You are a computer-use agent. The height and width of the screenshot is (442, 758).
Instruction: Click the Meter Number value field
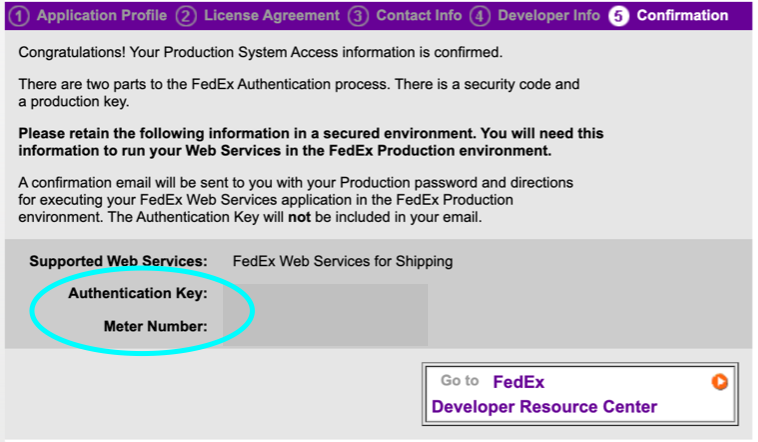point(326,327)
